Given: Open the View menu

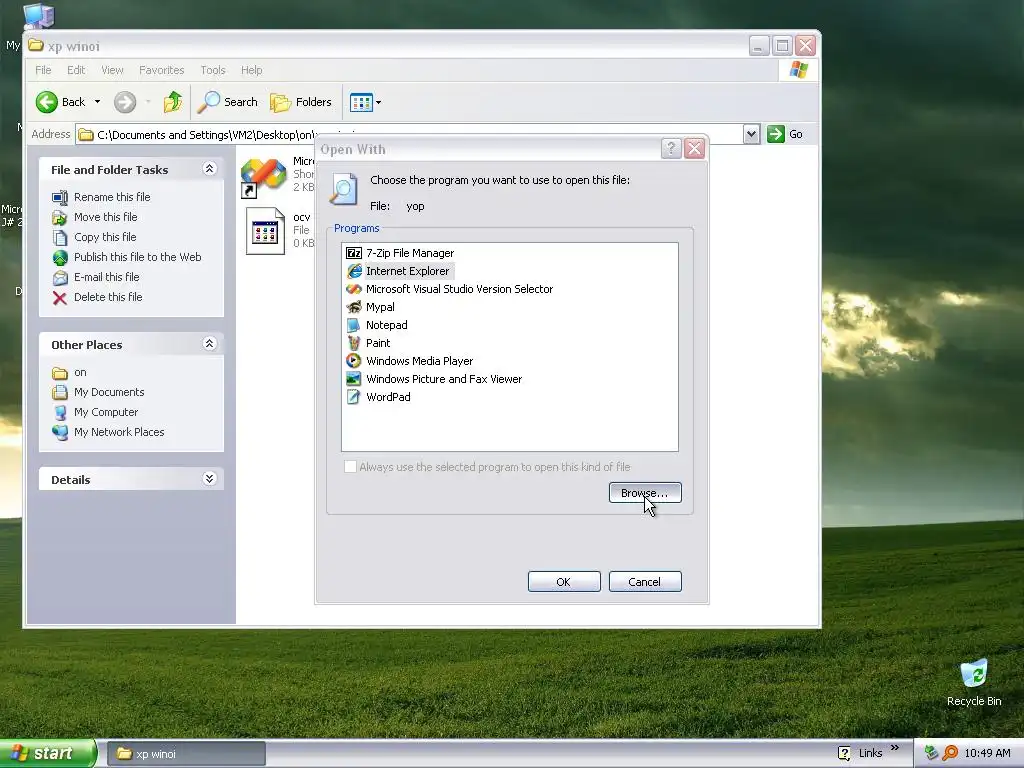Looking at the screenshot, I should [x=112, y=70].
